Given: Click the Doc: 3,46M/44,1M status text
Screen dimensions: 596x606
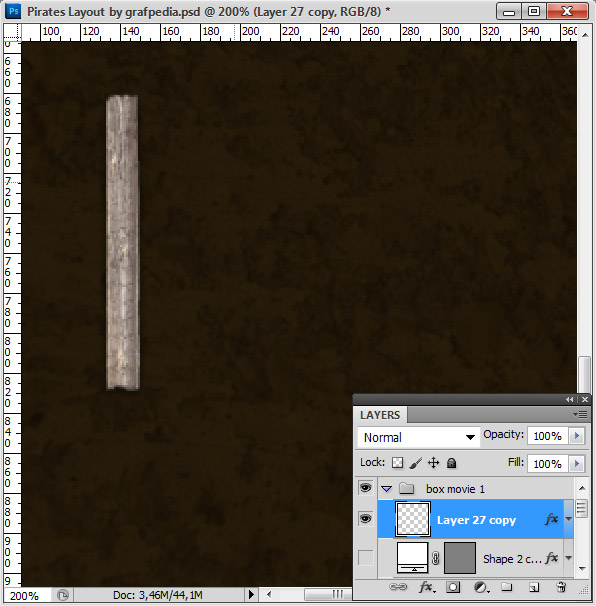Looking at the screenshot, I should (x=158, y=595).
